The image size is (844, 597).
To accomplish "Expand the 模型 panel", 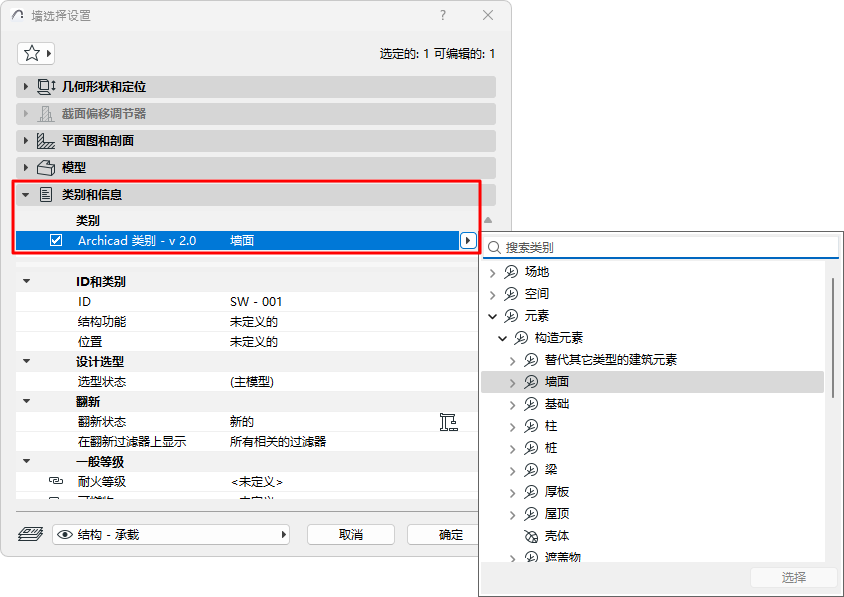I will (25, 167).
